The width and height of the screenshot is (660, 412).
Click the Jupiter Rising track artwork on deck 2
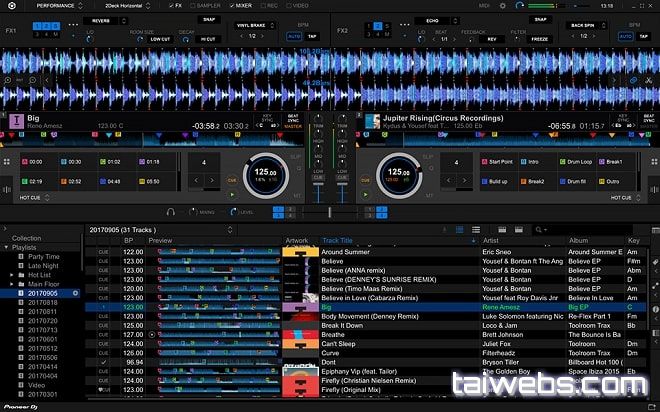[372, 121]
